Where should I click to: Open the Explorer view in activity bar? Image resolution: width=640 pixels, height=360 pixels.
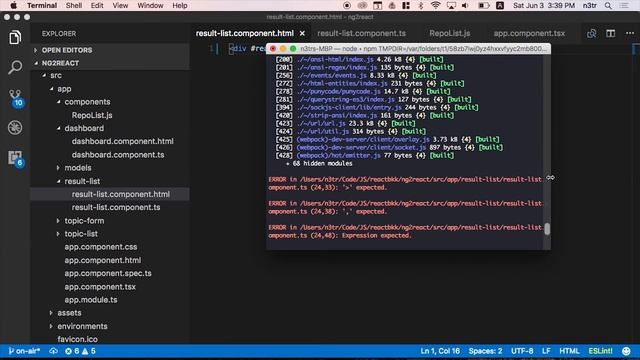pos(15,37)
